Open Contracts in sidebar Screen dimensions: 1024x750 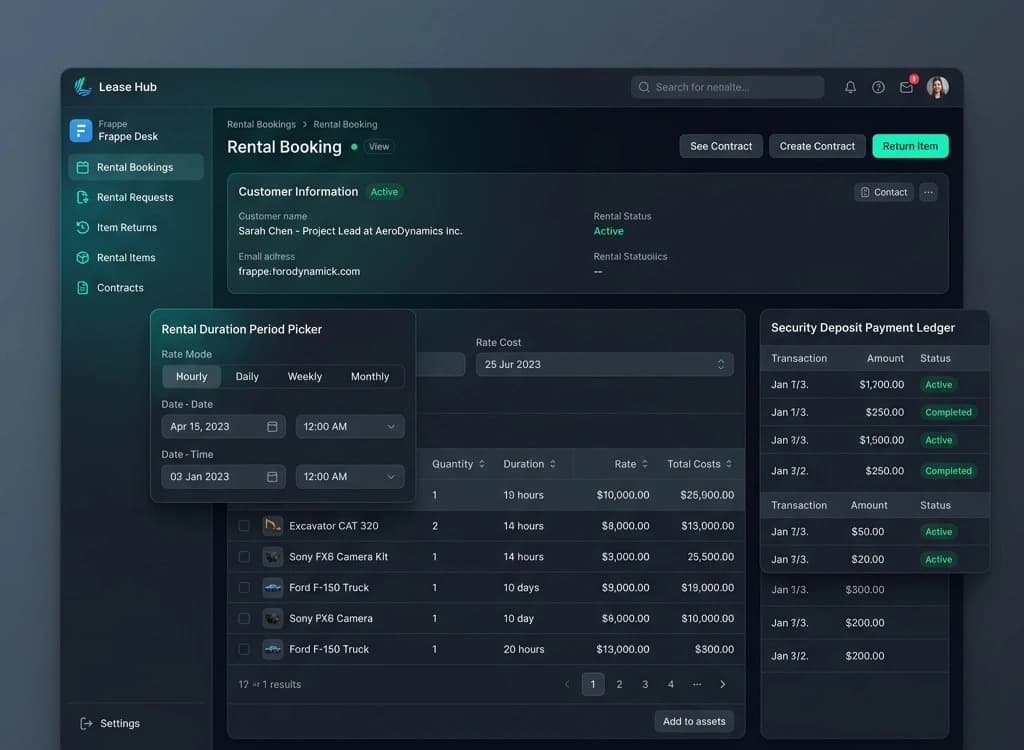[x=136, y=287]
